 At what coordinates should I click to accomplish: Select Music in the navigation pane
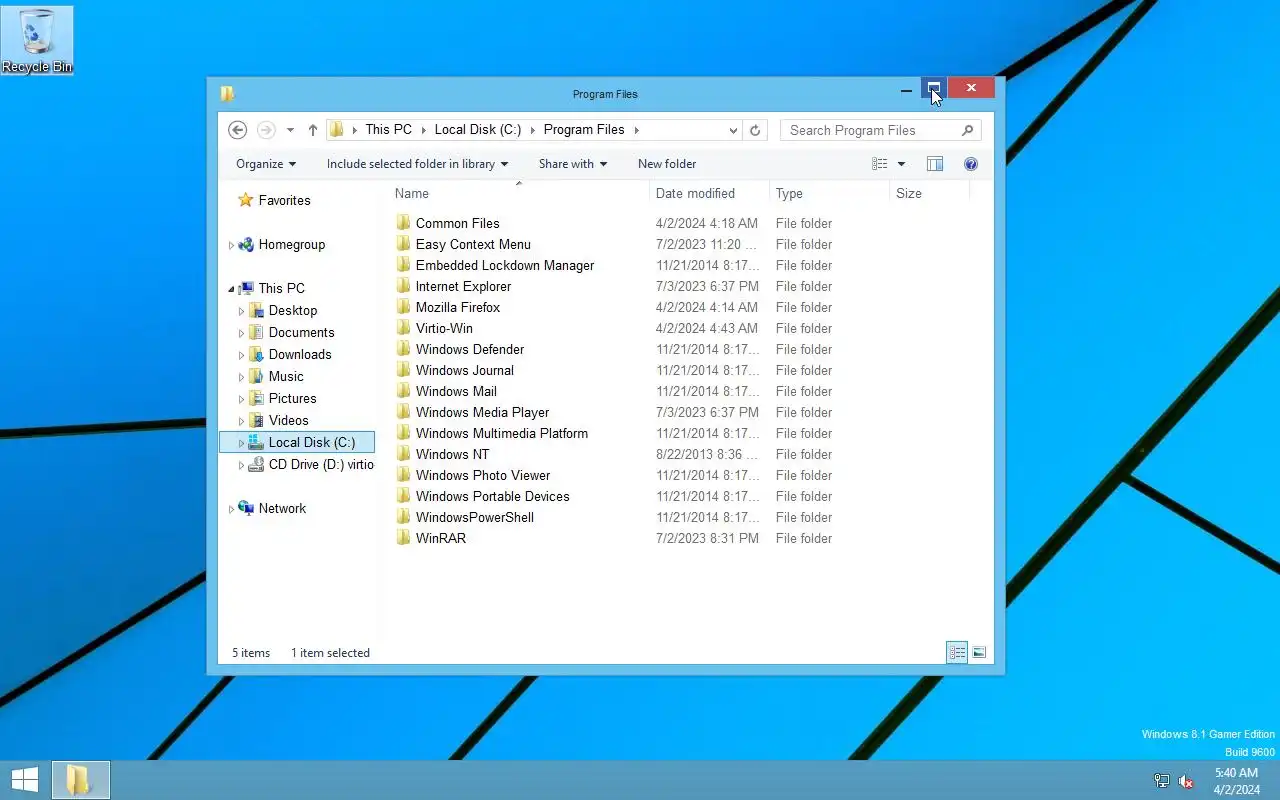tap(286, 376)
